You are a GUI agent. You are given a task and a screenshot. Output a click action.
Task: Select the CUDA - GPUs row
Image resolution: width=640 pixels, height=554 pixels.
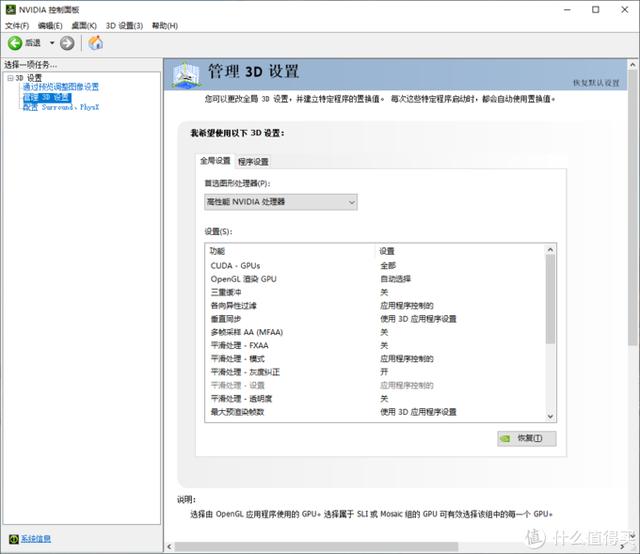click(x=375, y=266)
